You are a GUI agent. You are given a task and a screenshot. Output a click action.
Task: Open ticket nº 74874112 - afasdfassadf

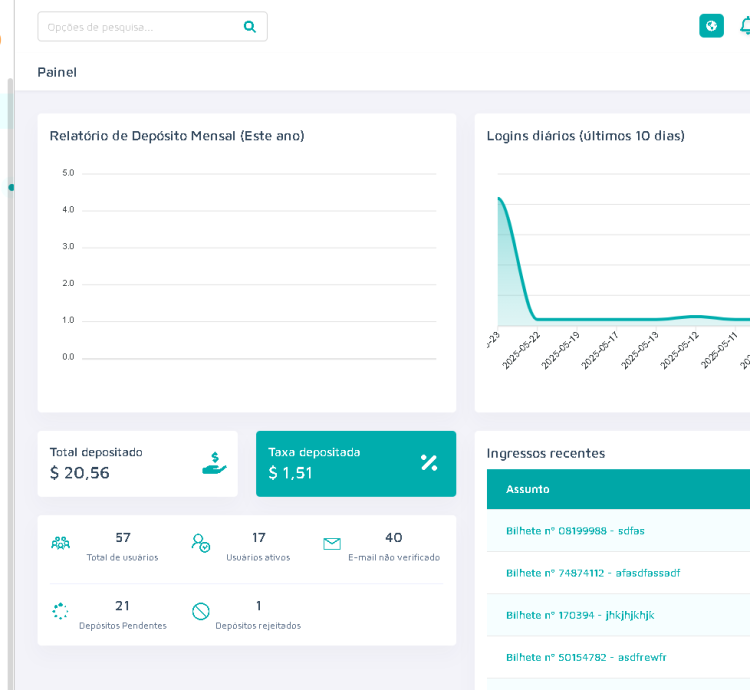[592, 573]
